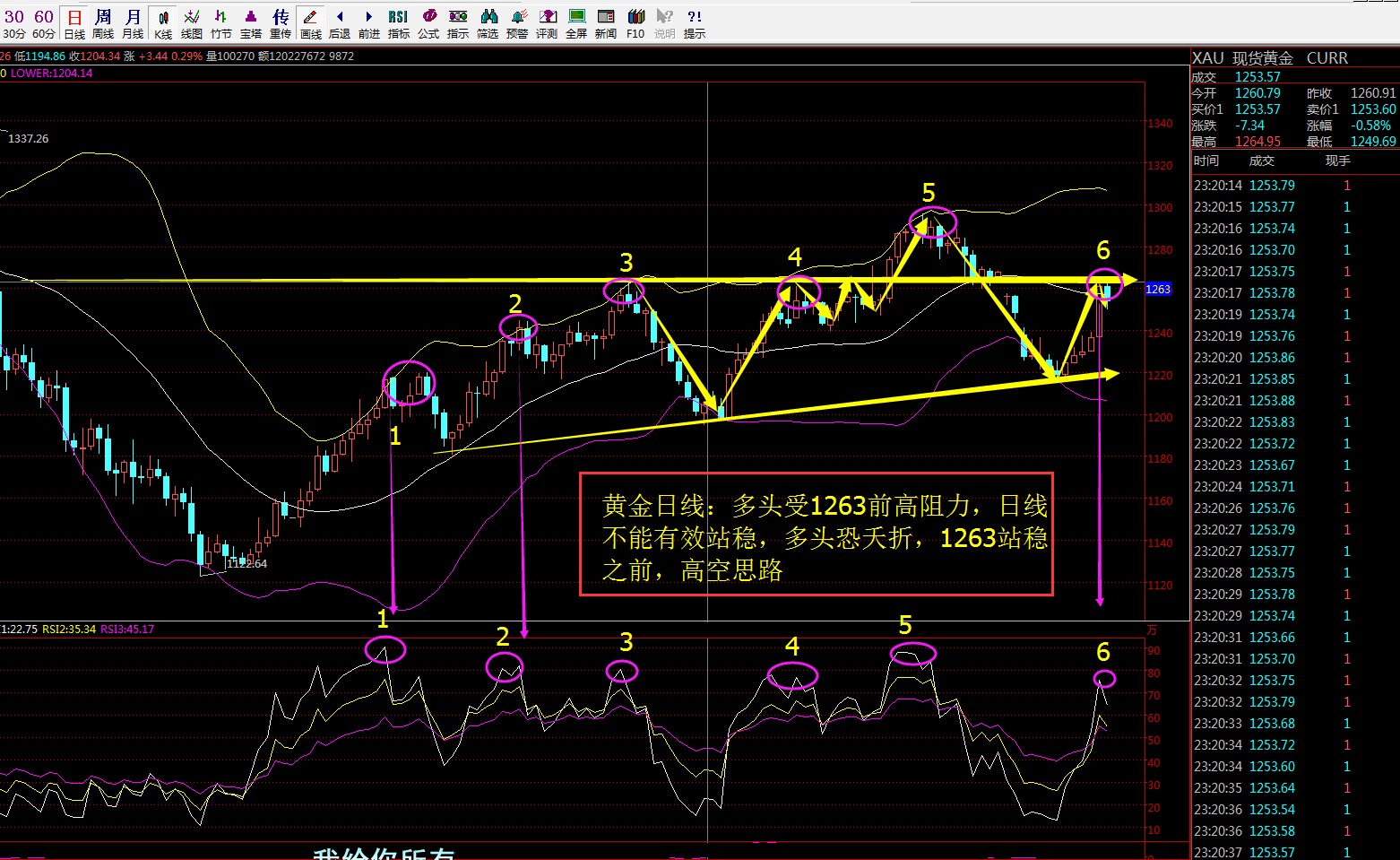The height and width of the screenshot is (860, 1400).
Task: Enter 全屏 full screen mode
Action: (576, 23)
